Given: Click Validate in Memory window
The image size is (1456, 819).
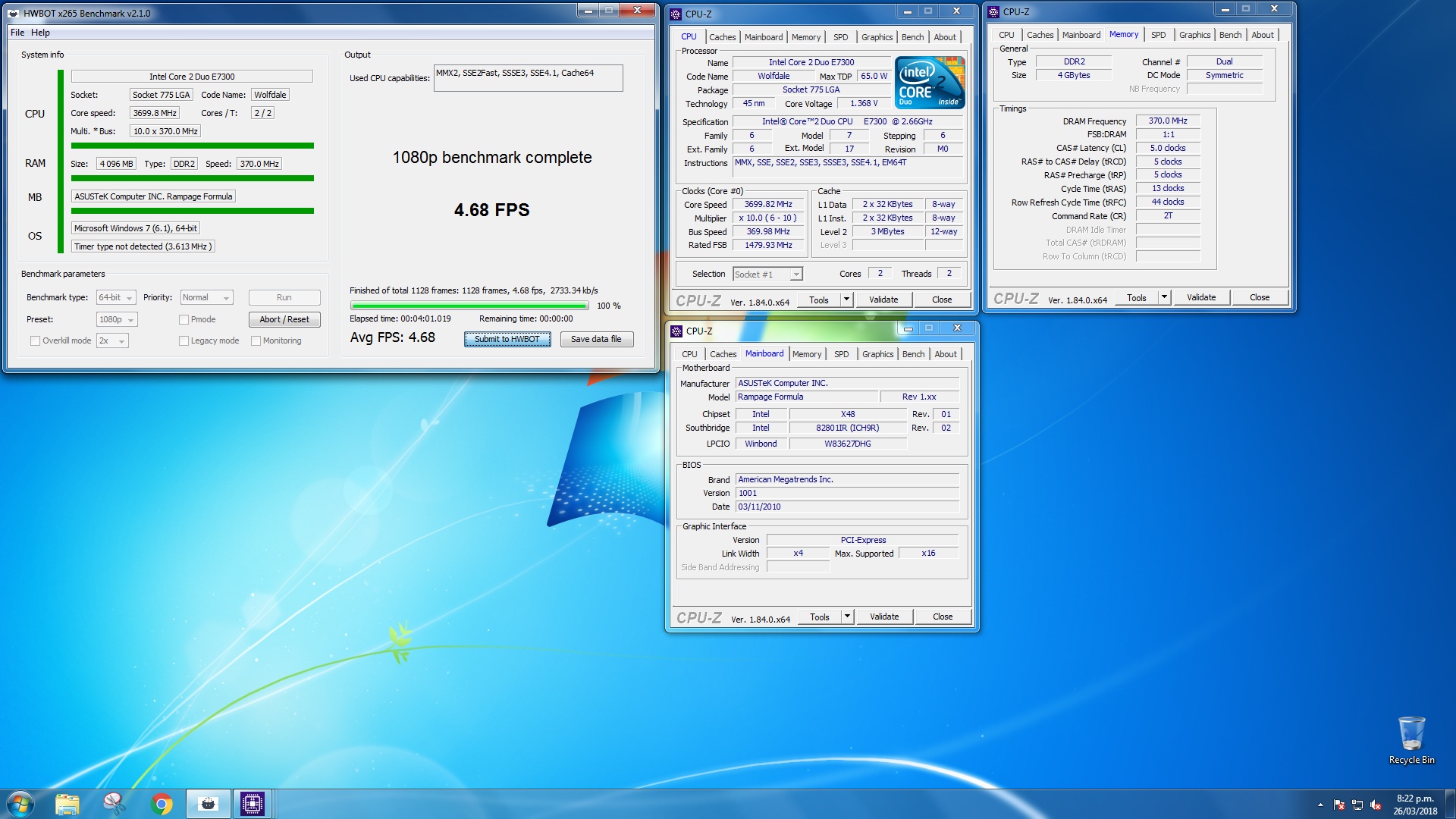Looking at the screenshot, I should click(x=1200, y=297).
